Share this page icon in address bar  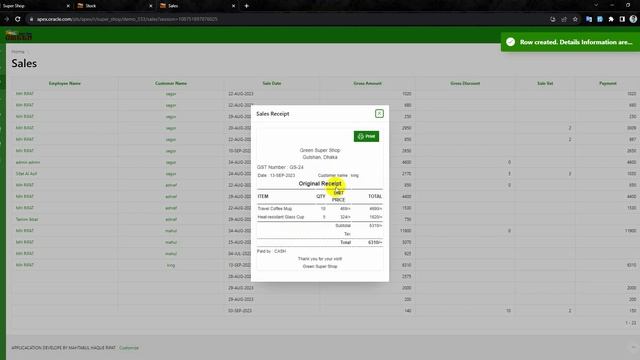pos(564,19)
